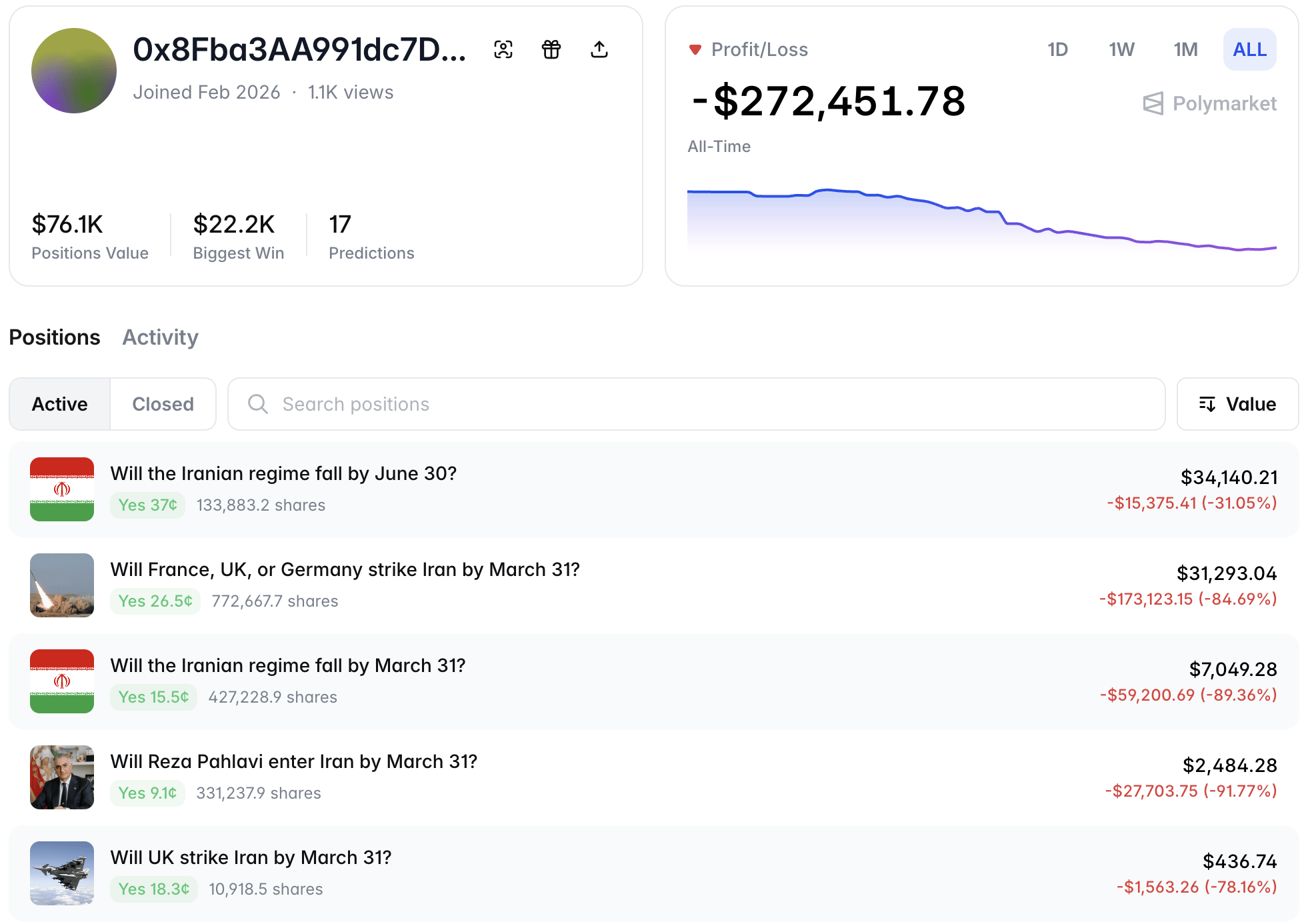This screenshot has width=1312, height=924.
Task: Click the red heart Profit/Loss icon
Action: tap(695, 49)
